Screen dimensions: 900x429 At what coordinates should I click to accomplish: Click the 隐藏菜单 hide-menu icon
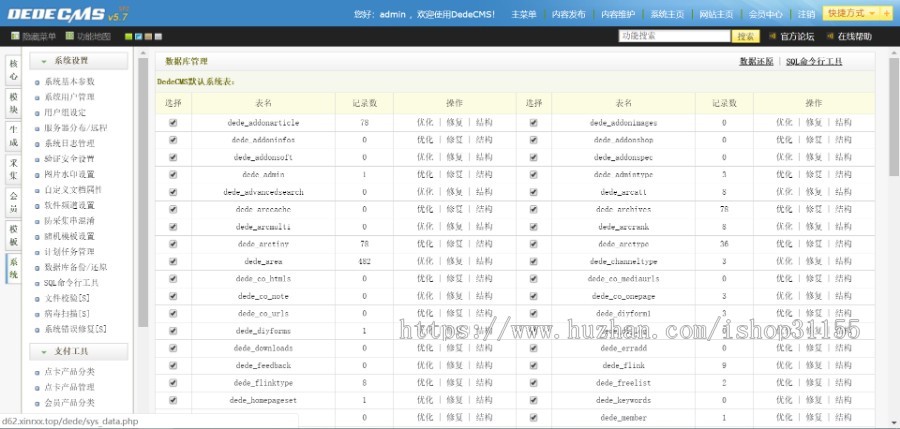(x=15, y=36)
